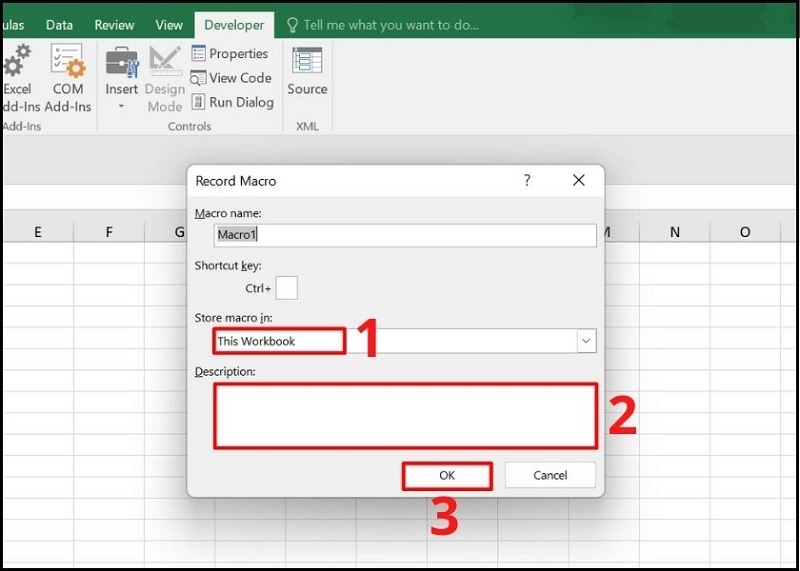Cancel the Record Macro dialog
Image resolution: width=800 pixels, height=571 pixels.
click(550, 475)
